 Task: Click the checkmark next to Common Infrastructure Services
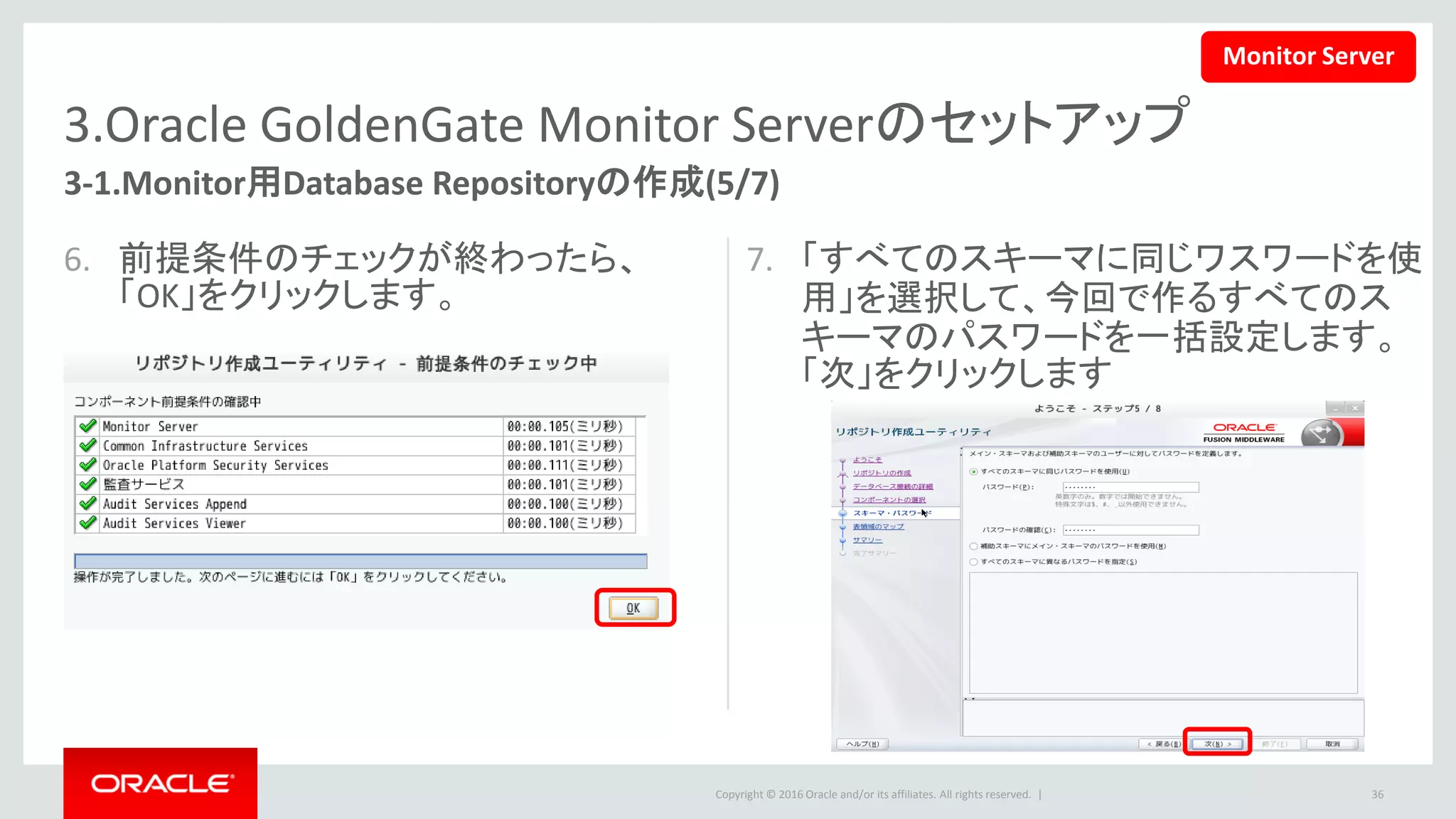(87, 446)
